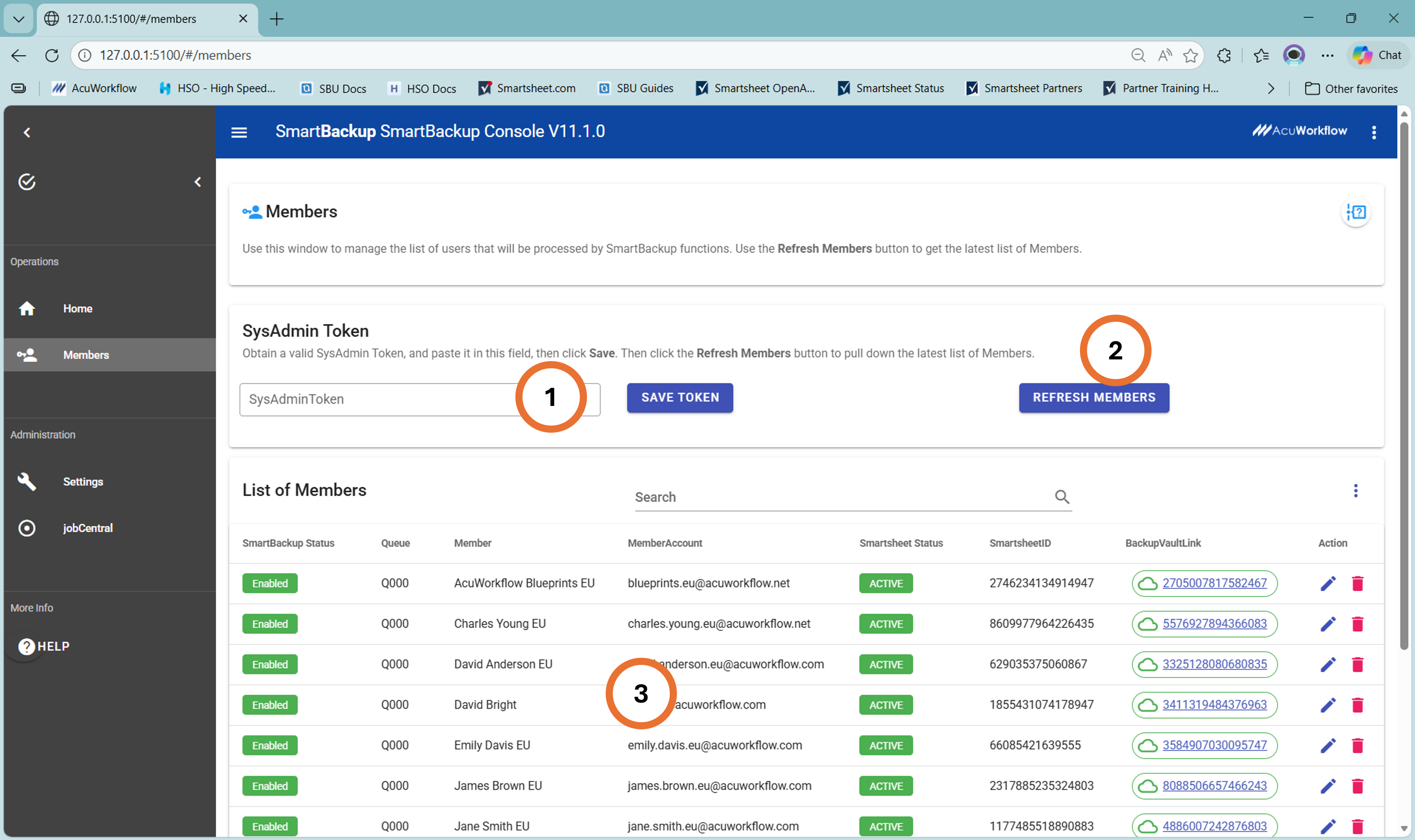
Task: Toggle Enabled status badge for James Brown EU
Action: coord(270,786)
